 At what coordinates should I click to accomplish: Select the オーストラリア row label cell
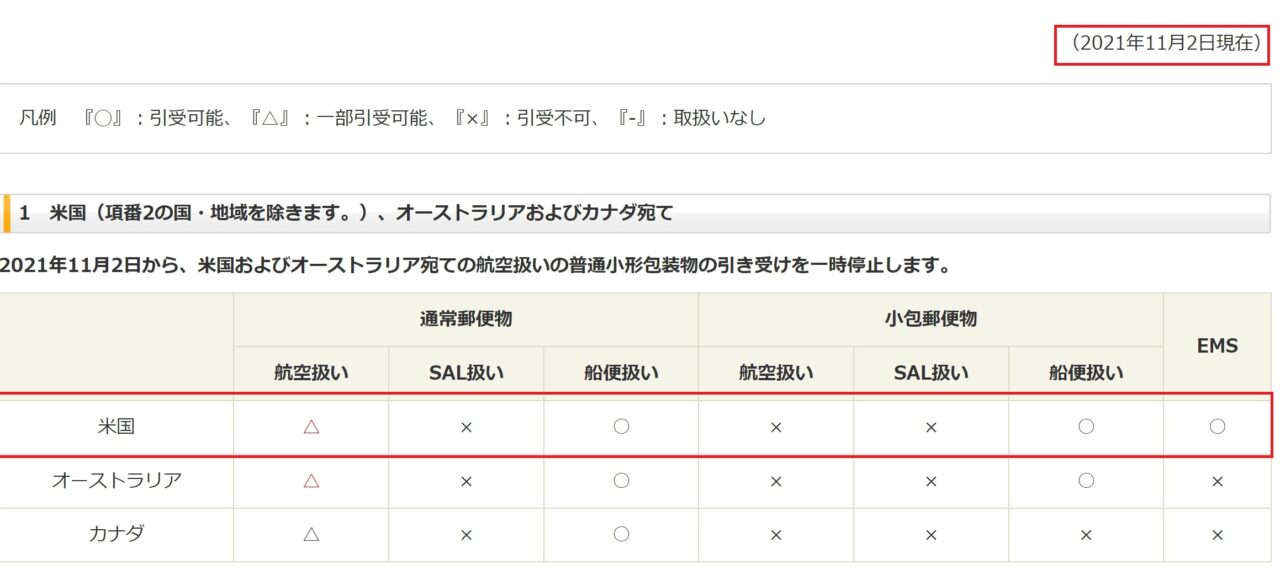(x=117, y=480)
